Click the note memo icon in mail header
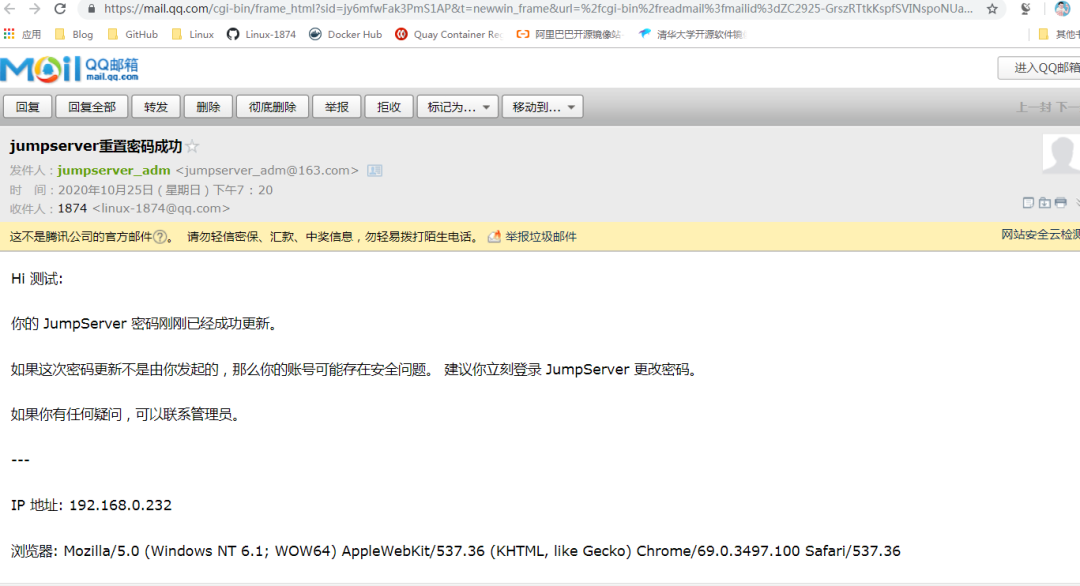Viewport: 1080px width, 586px height. (x=1028, y=202)
